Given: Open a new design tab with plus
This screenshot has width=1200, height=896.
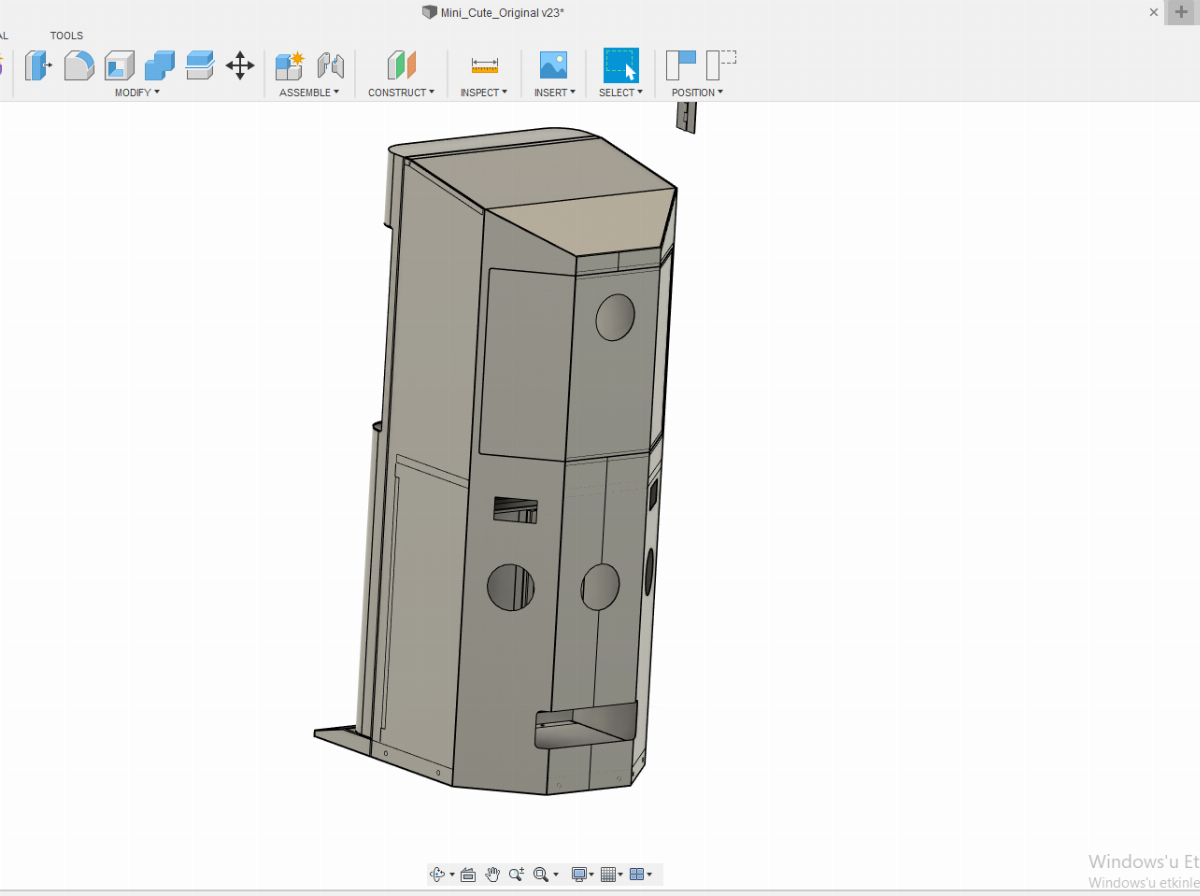Looking at the screenshot, I should (1182, 12).
